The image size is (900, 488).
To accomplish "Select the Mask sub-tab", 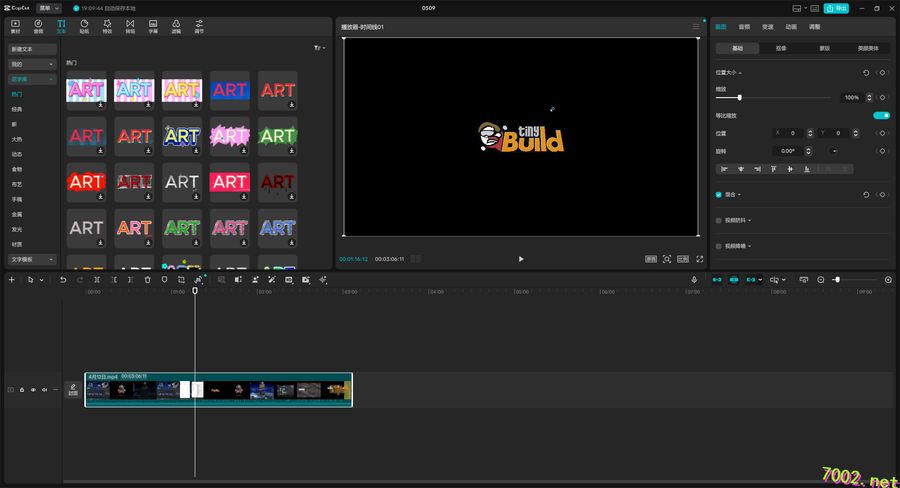I will (x=825, y=48).
